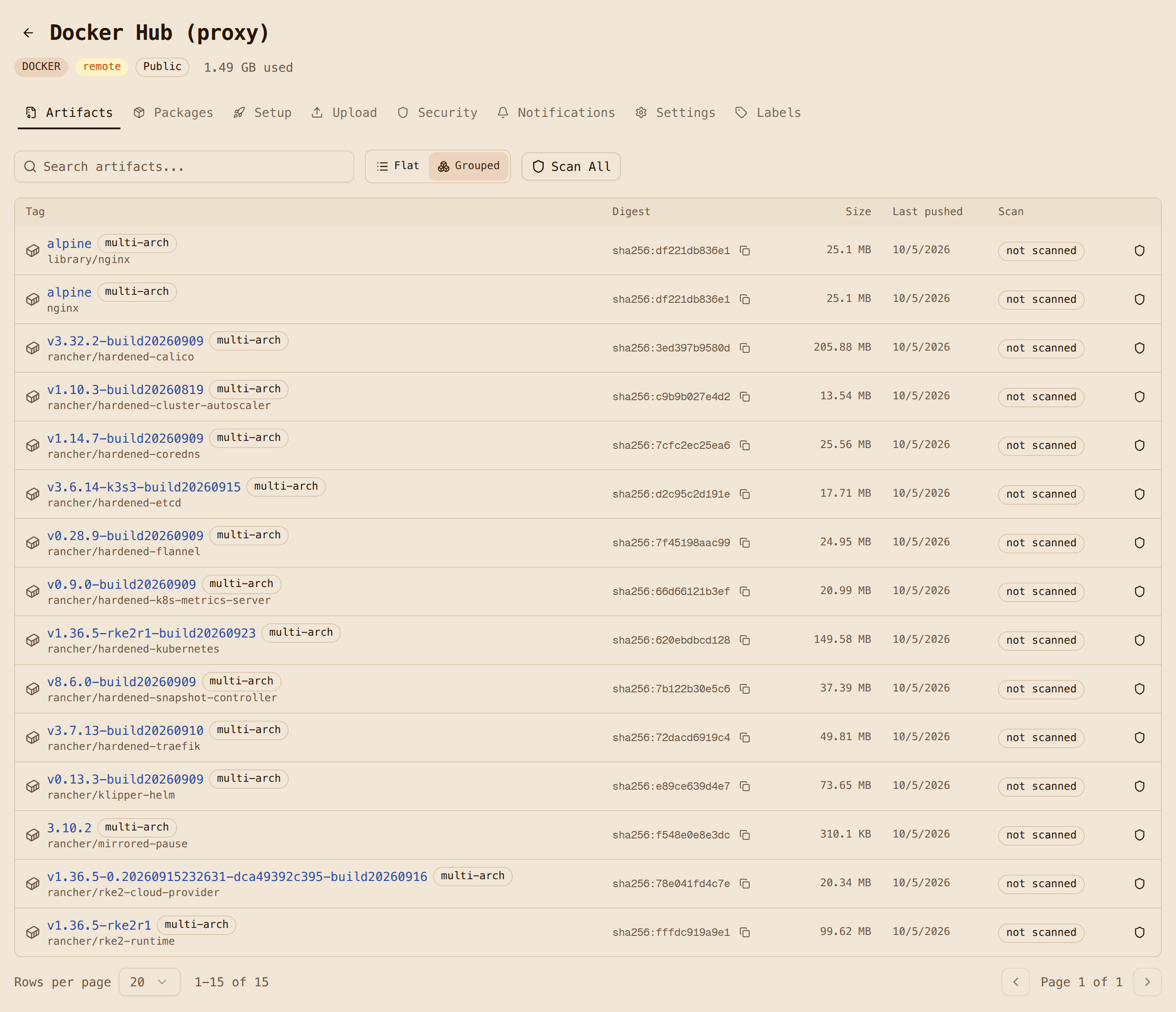Copy digest of rancher/hardened-etcd
The height and width of the screenshot is (1012, 1176).
click(x=745, y=494)
